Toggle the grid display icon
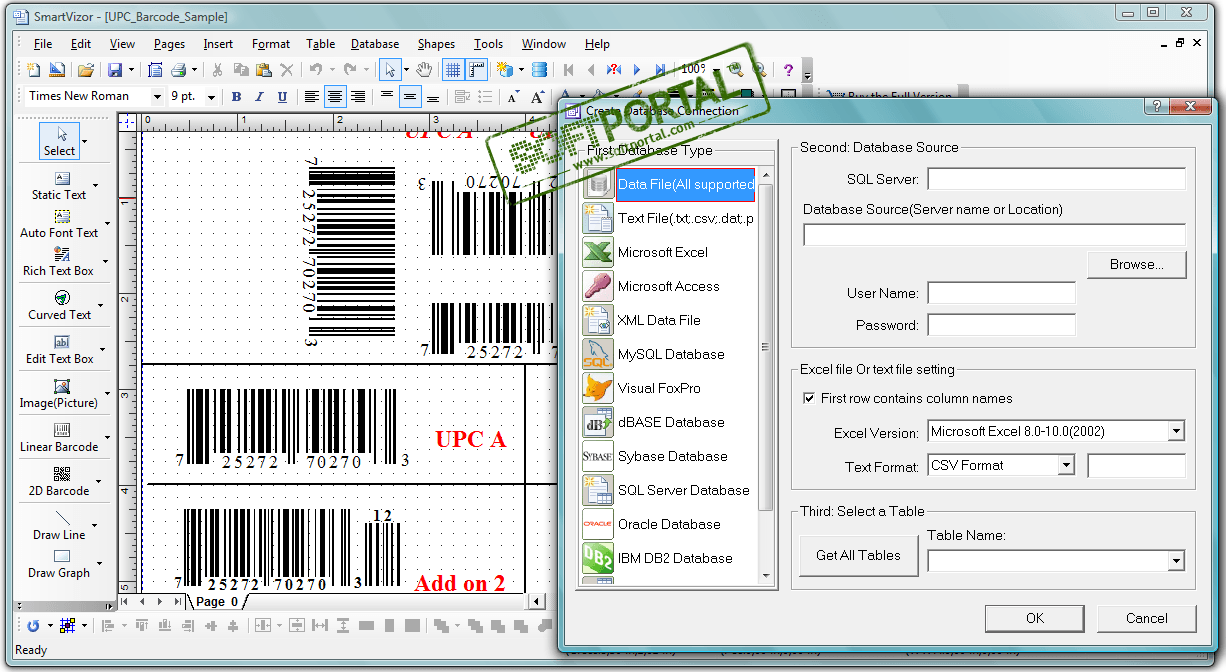The image size is (1226, 672). [453, 70]
